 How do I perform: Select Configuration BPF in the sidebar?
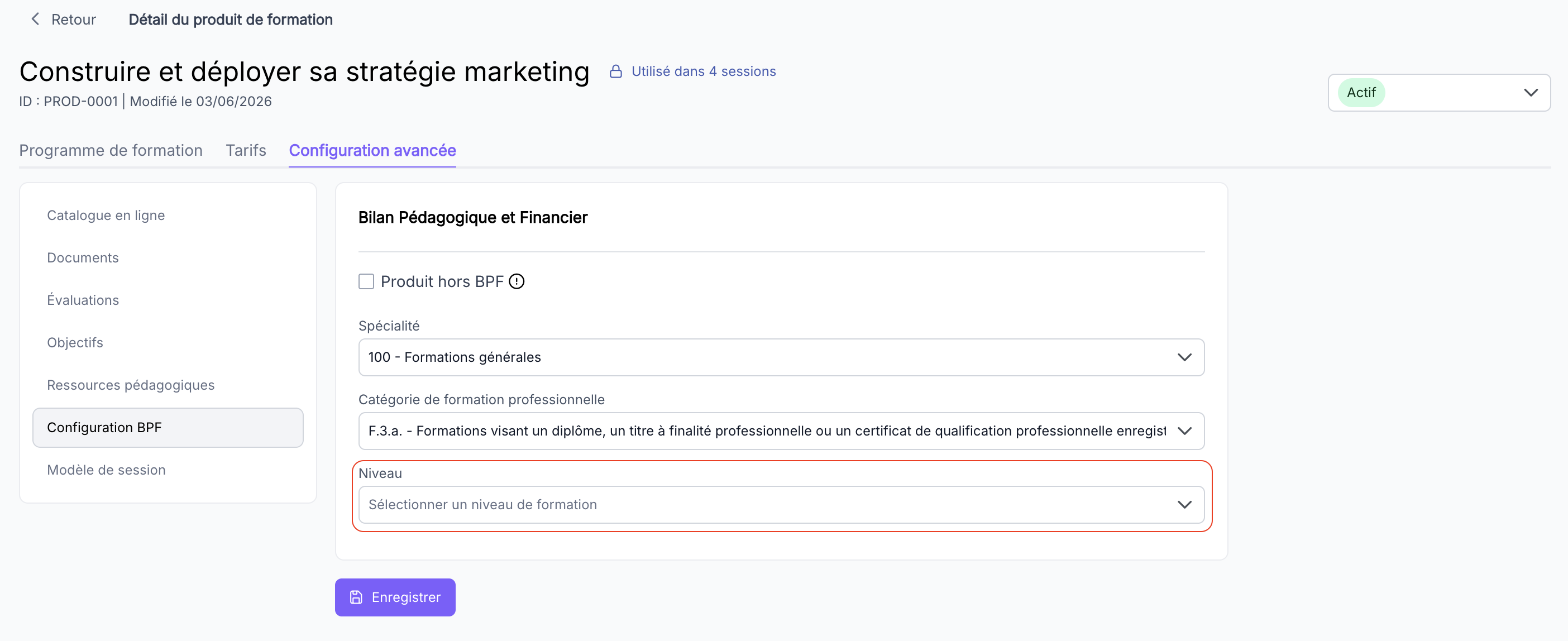168,428
